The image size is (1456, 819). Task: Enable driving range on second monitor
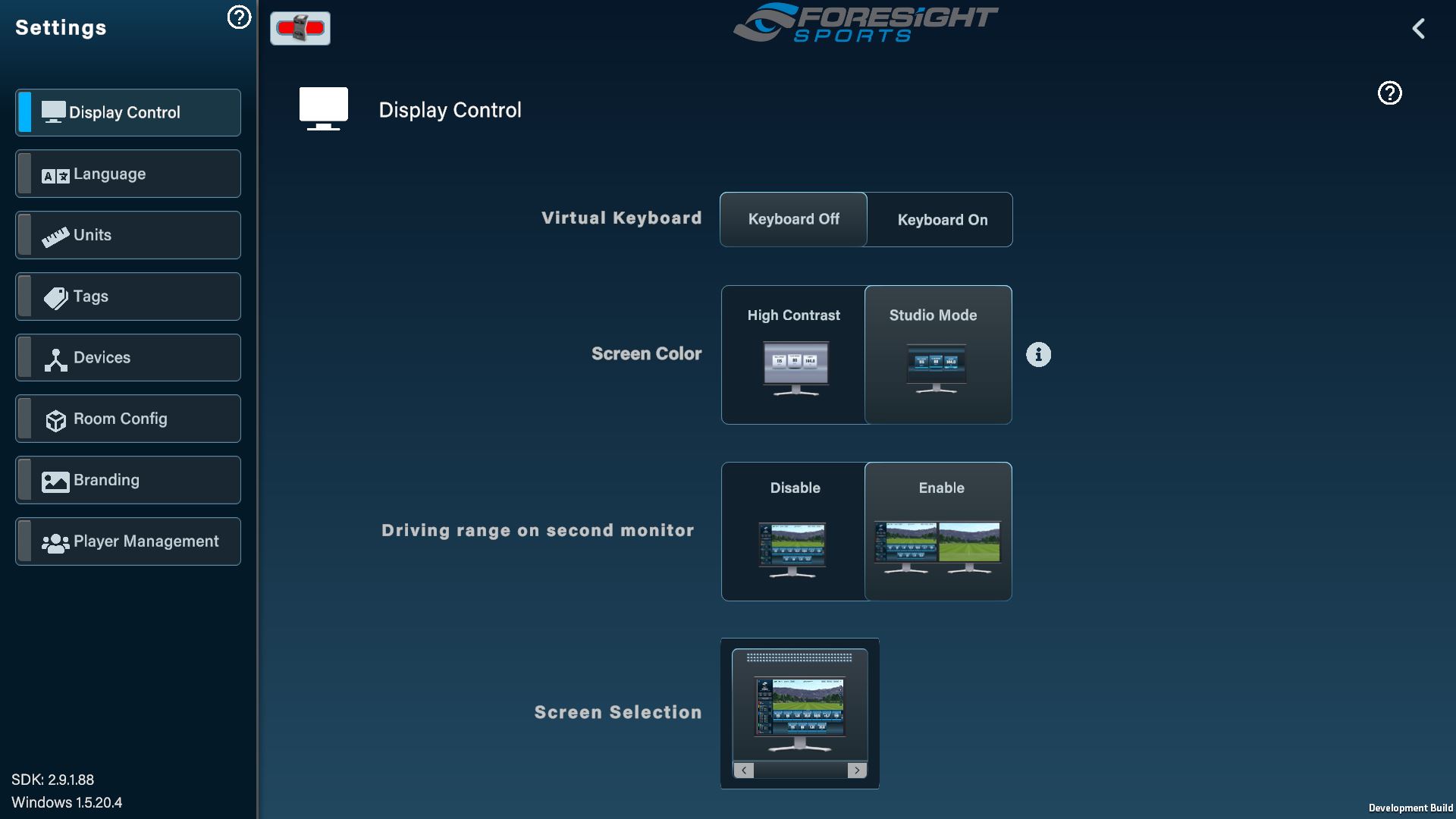pos(937,531)
